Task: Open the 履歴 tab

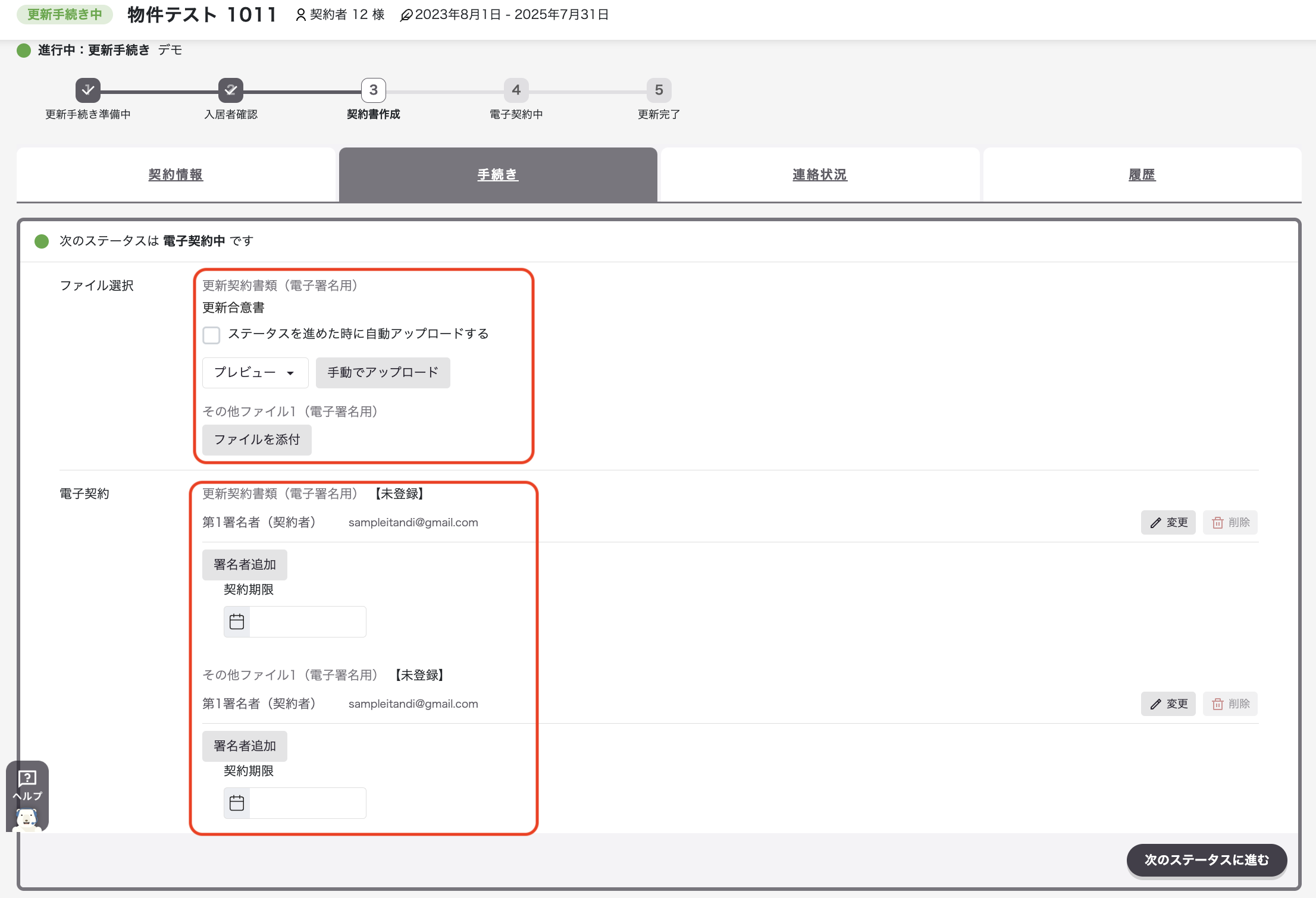Action: coord(1142,175)
